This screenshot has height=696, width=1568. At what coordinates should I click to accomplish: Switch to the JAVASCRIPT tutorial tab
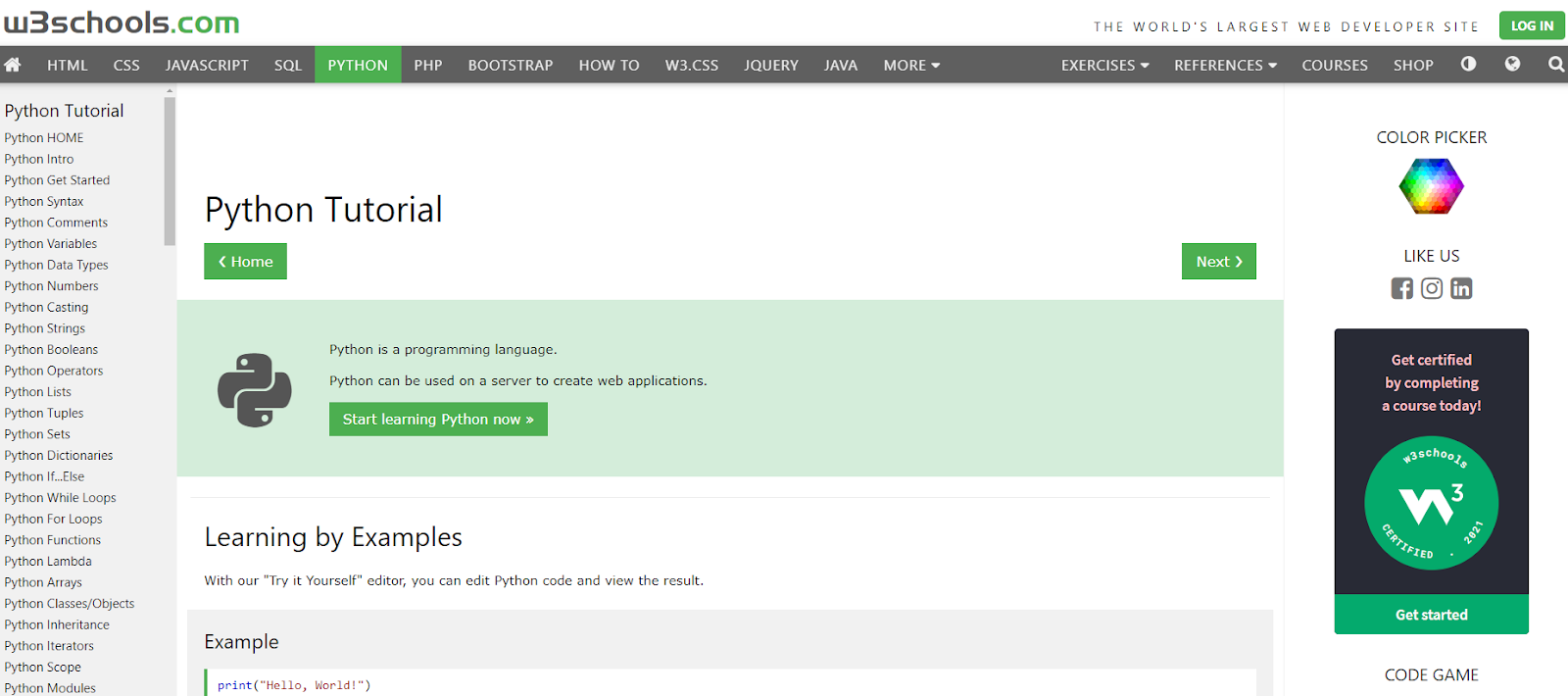(x=207, y=65)
